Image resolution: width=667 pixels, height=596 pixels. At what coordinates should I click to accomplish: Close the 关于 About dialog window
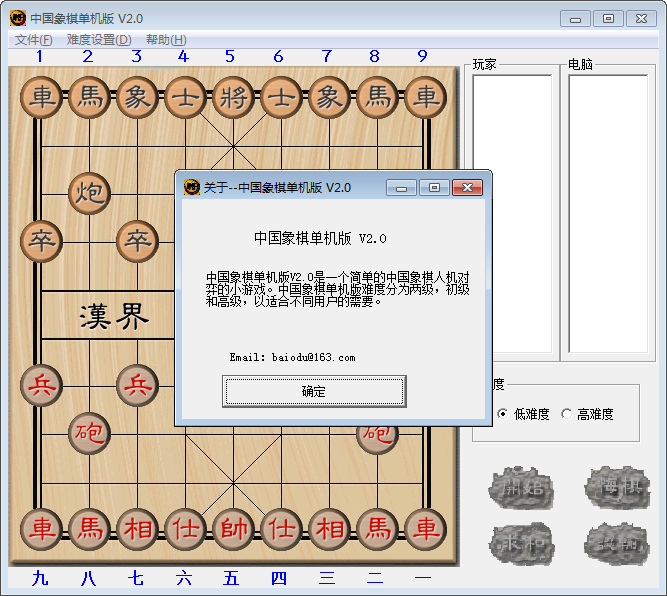click(x=466, y=187)
